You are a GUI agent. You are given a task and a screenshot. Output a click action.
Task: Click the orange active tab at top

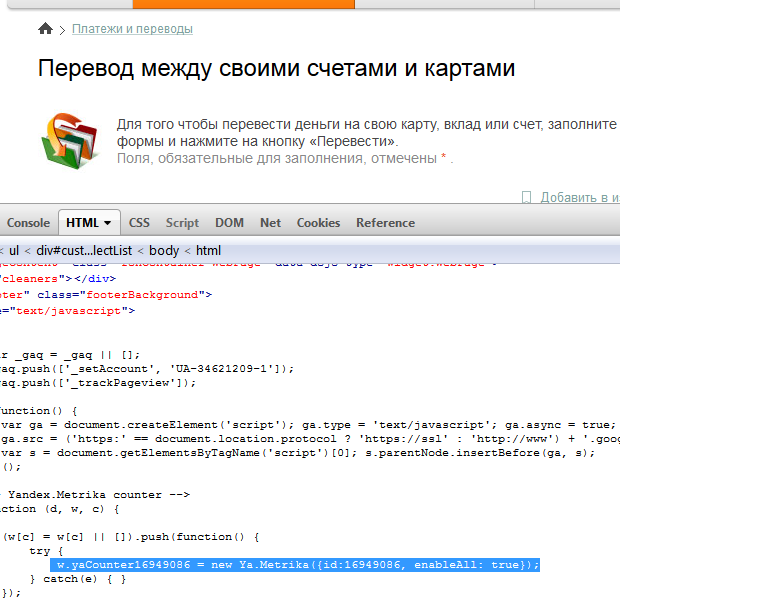pos(244,4)
